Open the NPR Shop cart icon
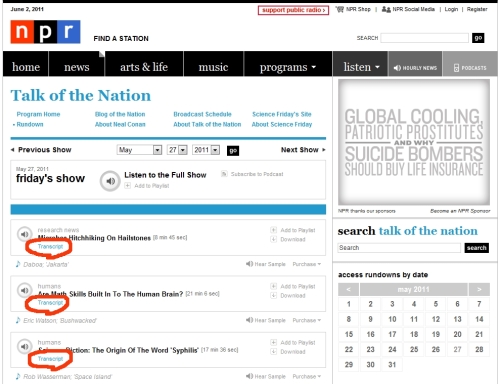This screenshot has width=500, height=384. click(x=340, y=9)
